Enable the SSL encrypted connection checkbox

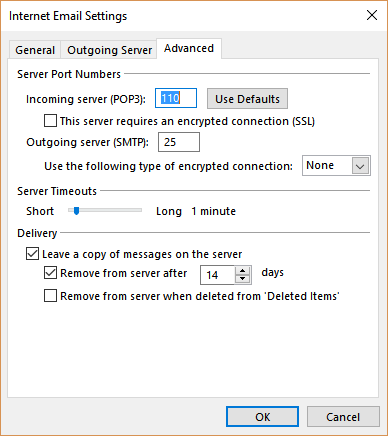tap(50, 121)
